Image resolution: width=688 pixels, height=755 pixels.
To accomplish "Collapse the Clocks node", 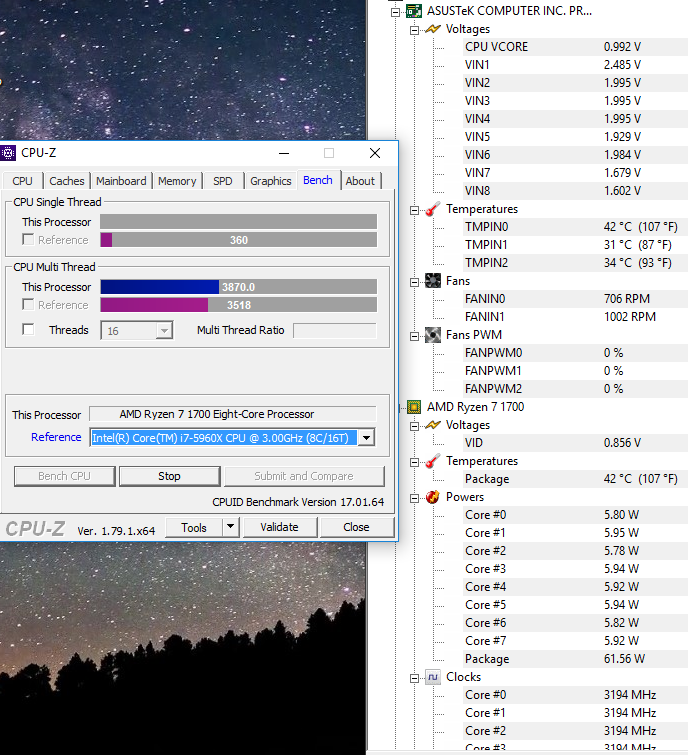I will pos(414,678).
